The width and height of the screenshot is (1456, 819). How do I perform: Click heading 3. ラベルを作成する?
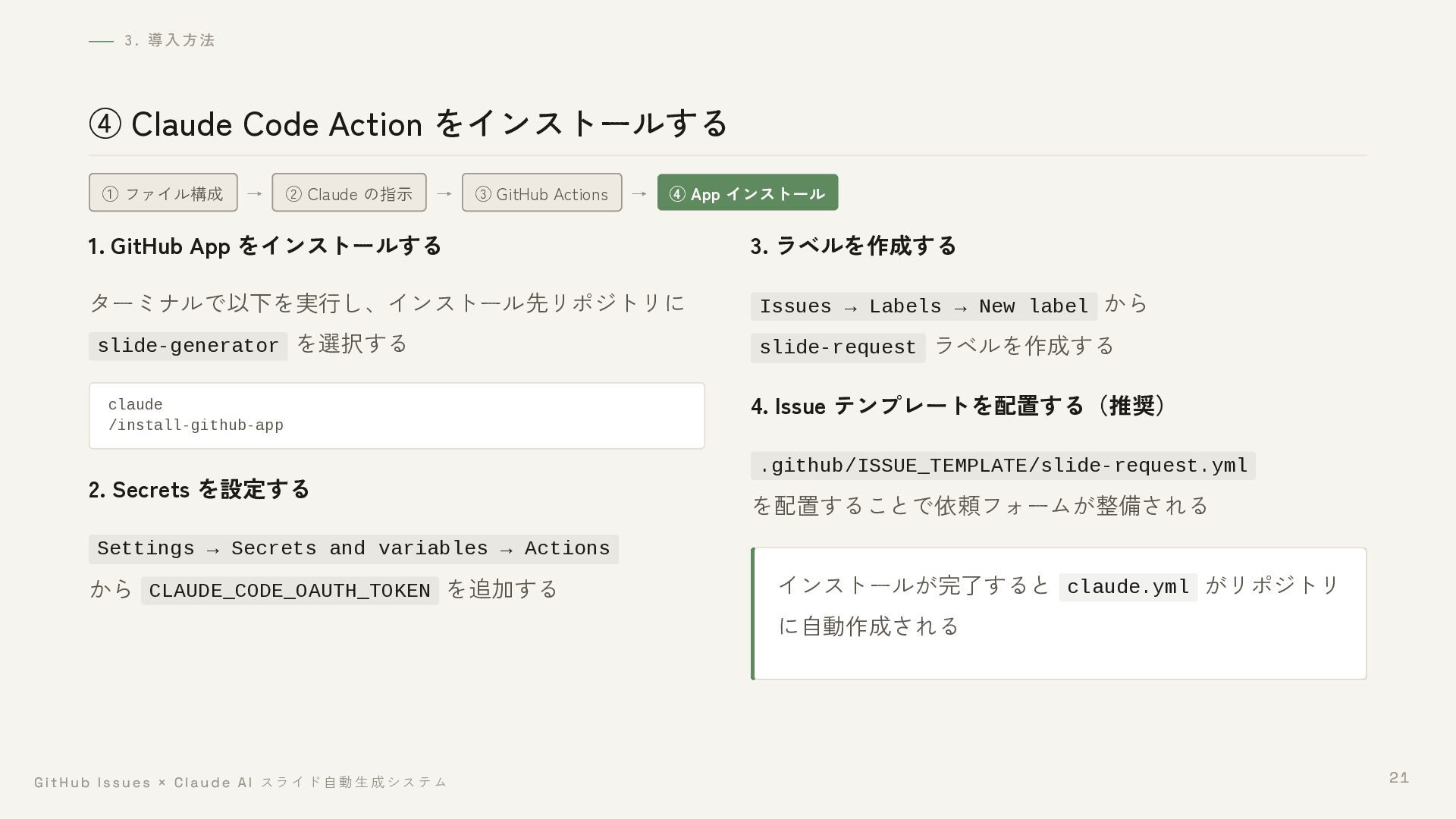[x=853, y=246]
